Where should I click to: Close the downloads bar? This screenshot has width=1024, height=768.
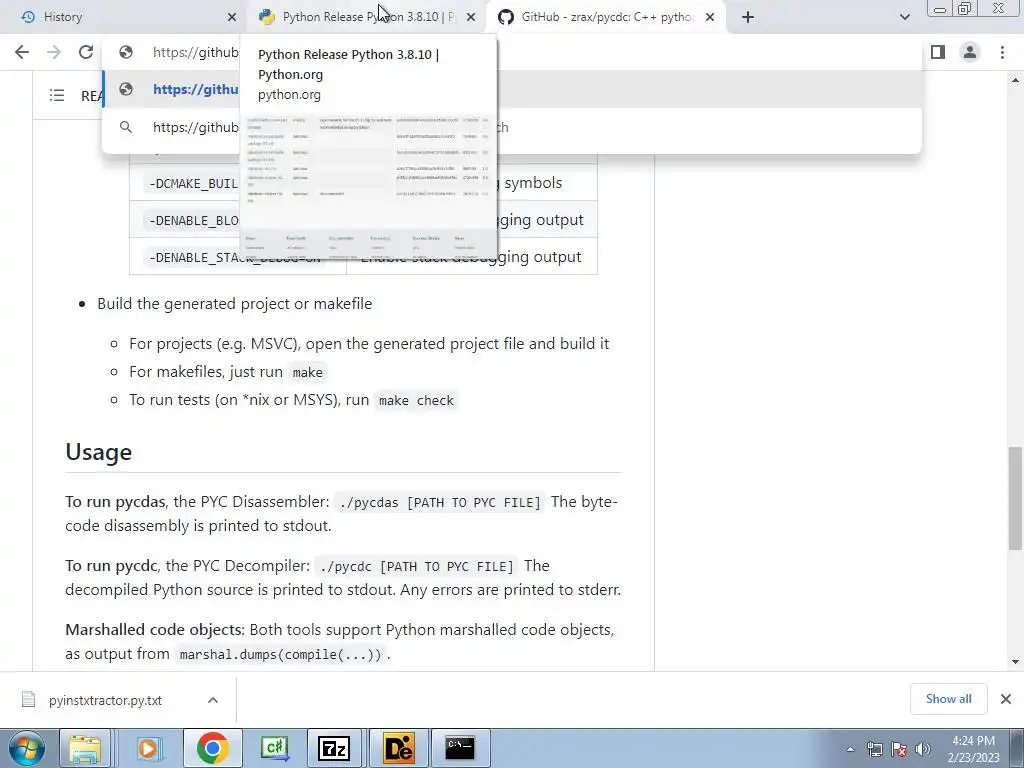point(1006,699)
